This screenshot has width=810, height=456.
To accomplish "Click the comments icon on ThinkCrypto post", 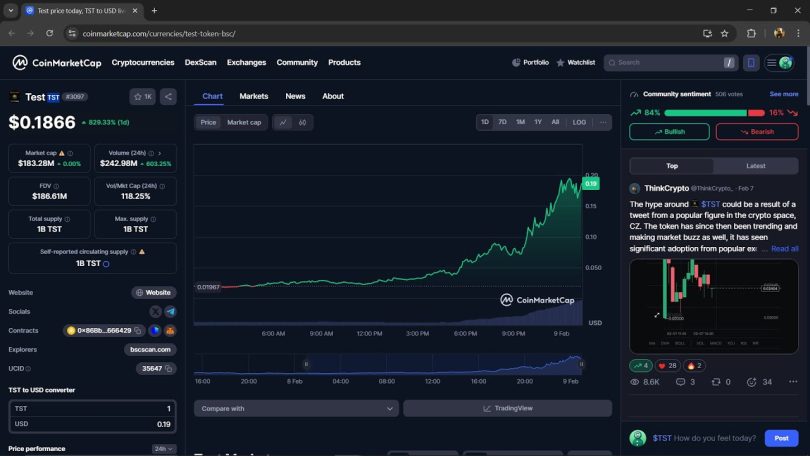I will point(680,382).
